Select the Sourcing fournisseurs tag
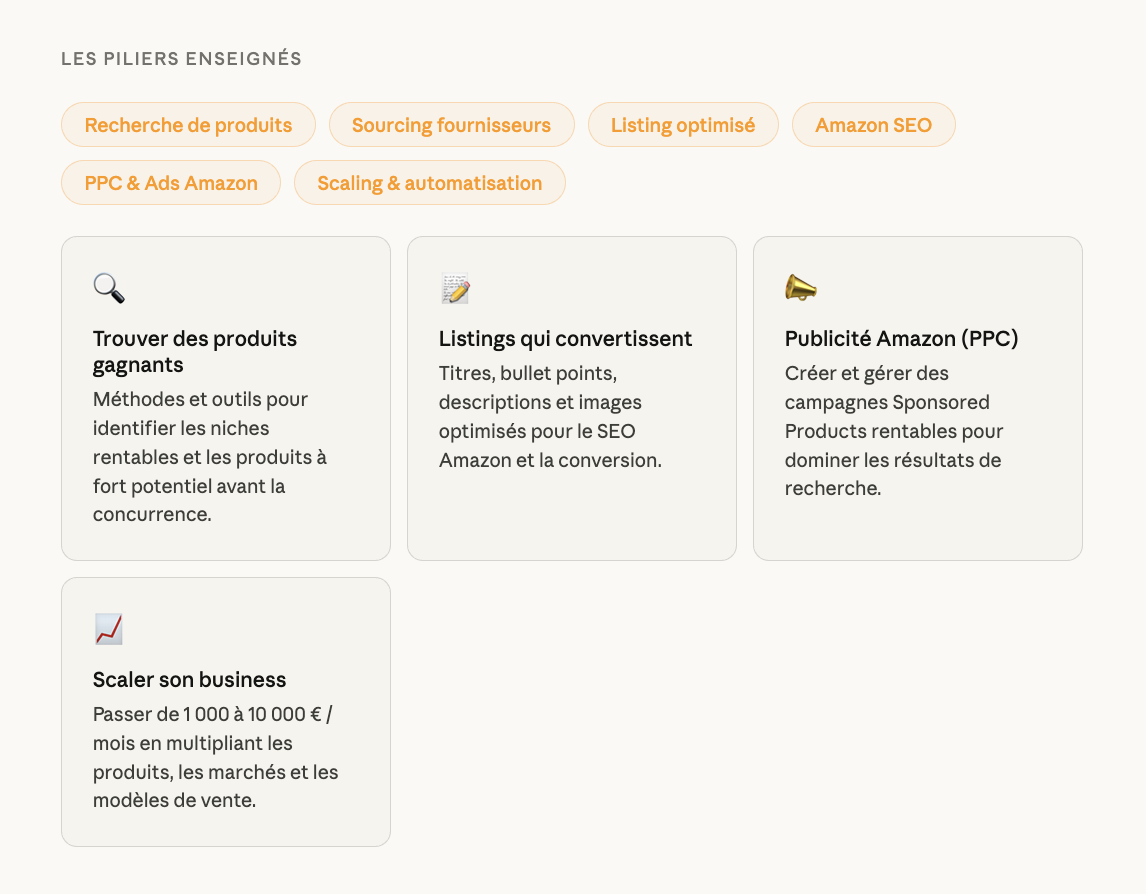 [451, 125]
